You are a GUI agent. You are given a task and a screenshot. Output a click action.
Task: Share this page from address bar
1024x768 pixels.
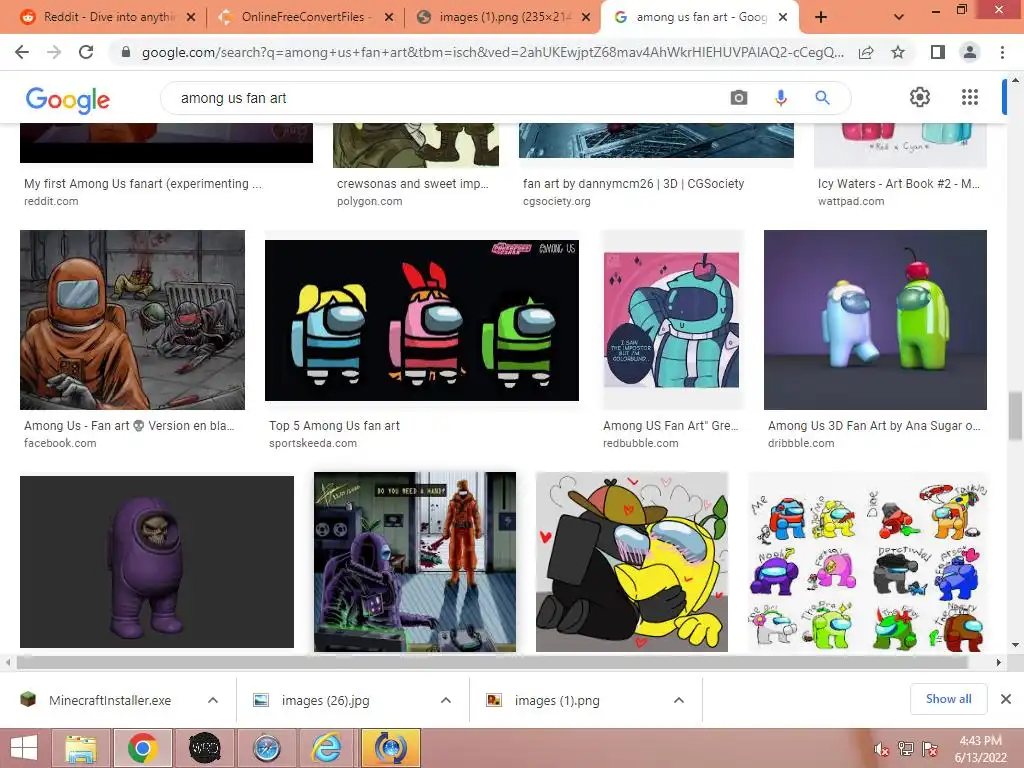click(866, 52)
